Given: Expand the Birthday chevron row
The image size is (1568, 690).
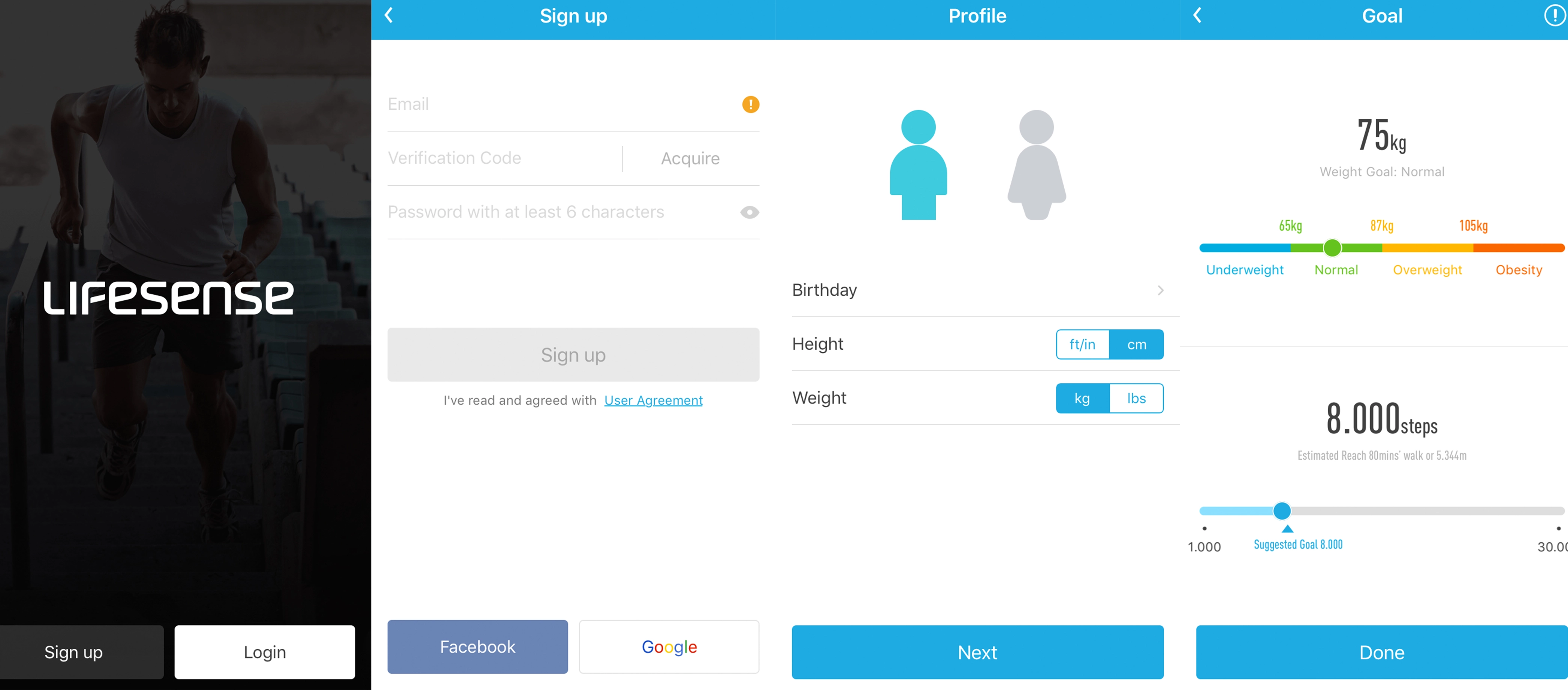Looking at the screenshot, I should click(x=985, y=290).
